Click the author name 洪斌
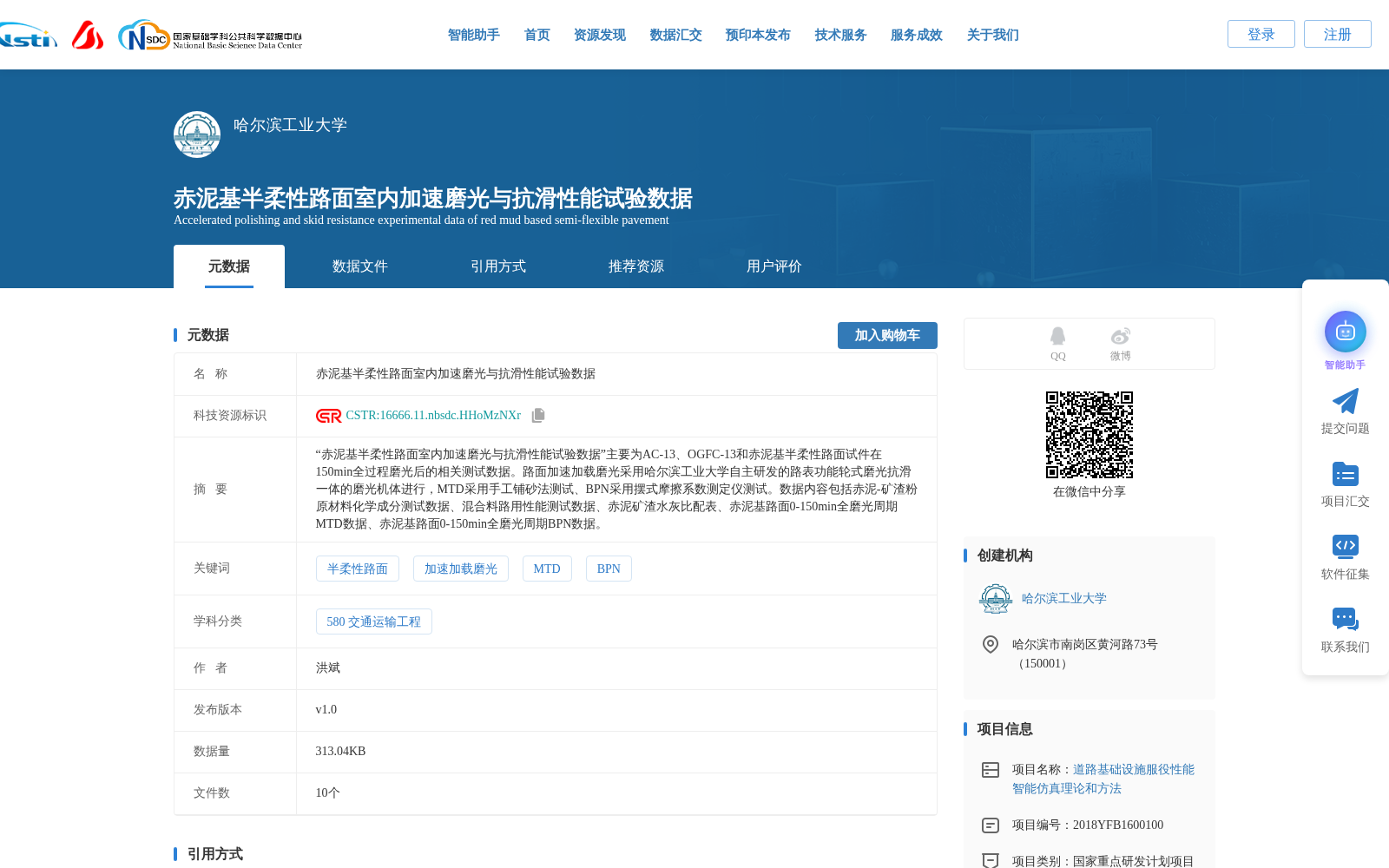 pyautogui.click(x=328, y=667)
